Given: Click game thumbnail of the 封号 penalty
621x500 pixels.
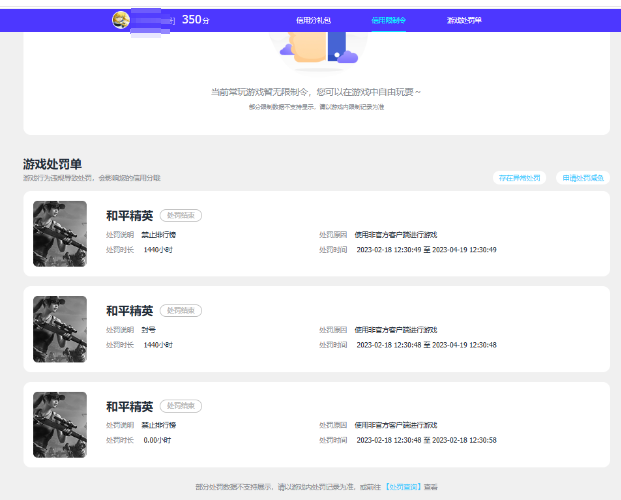Looking at the screenshot, I should tap(60, 329).
